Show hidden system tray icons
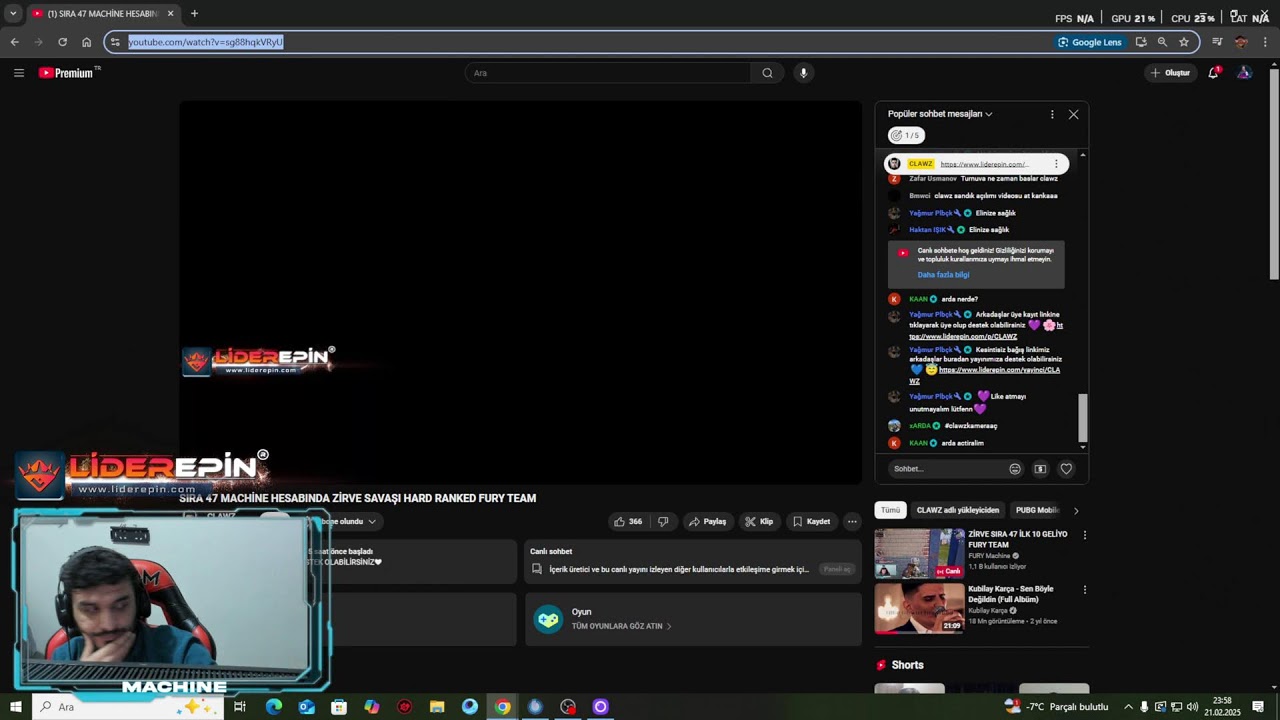The image size is (1280, 720). [1129, 707]
